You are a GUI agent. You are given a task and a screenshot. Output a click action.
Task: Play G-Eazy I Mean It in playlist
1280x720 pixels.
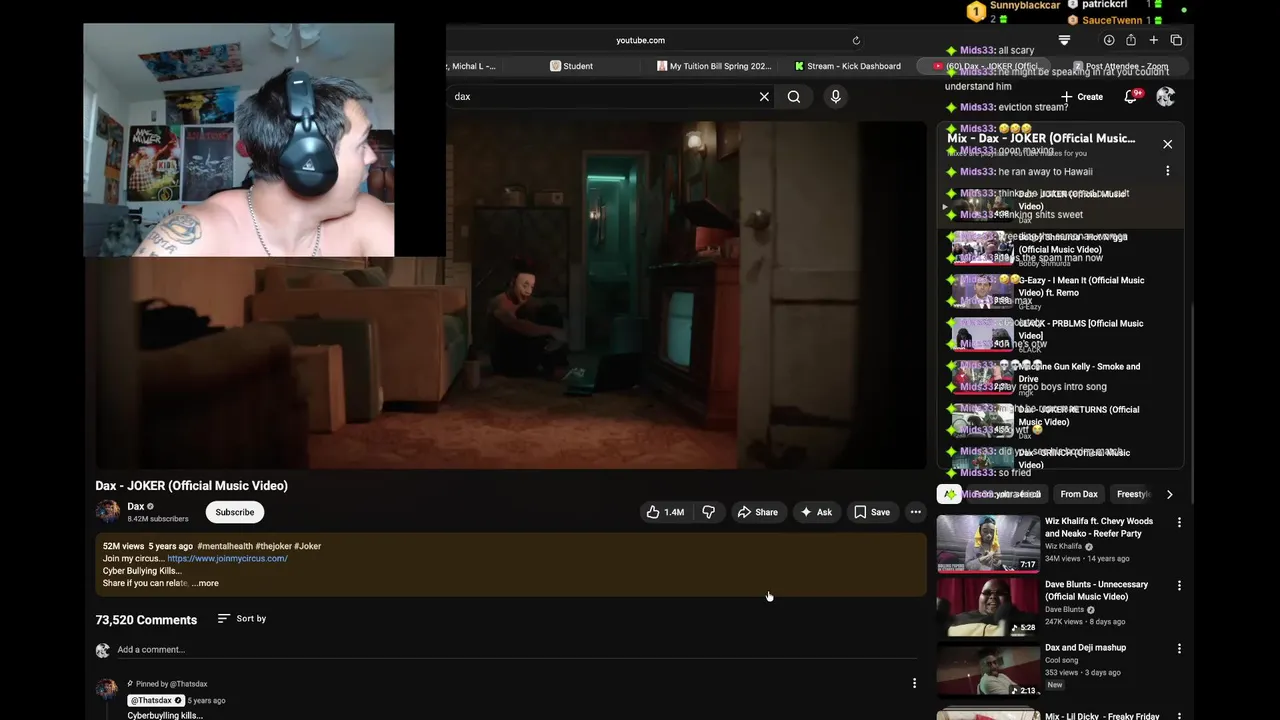click(1060, 291)
